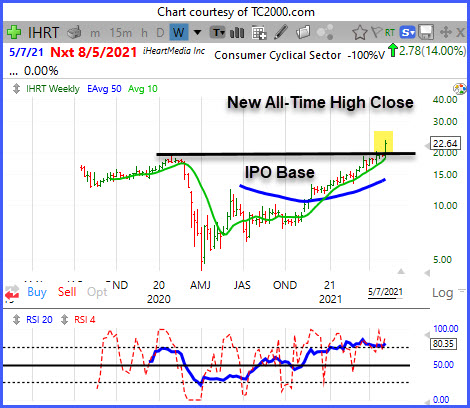
Task: Select the weekly 'W' timeframe
Action: pos(179,32)
